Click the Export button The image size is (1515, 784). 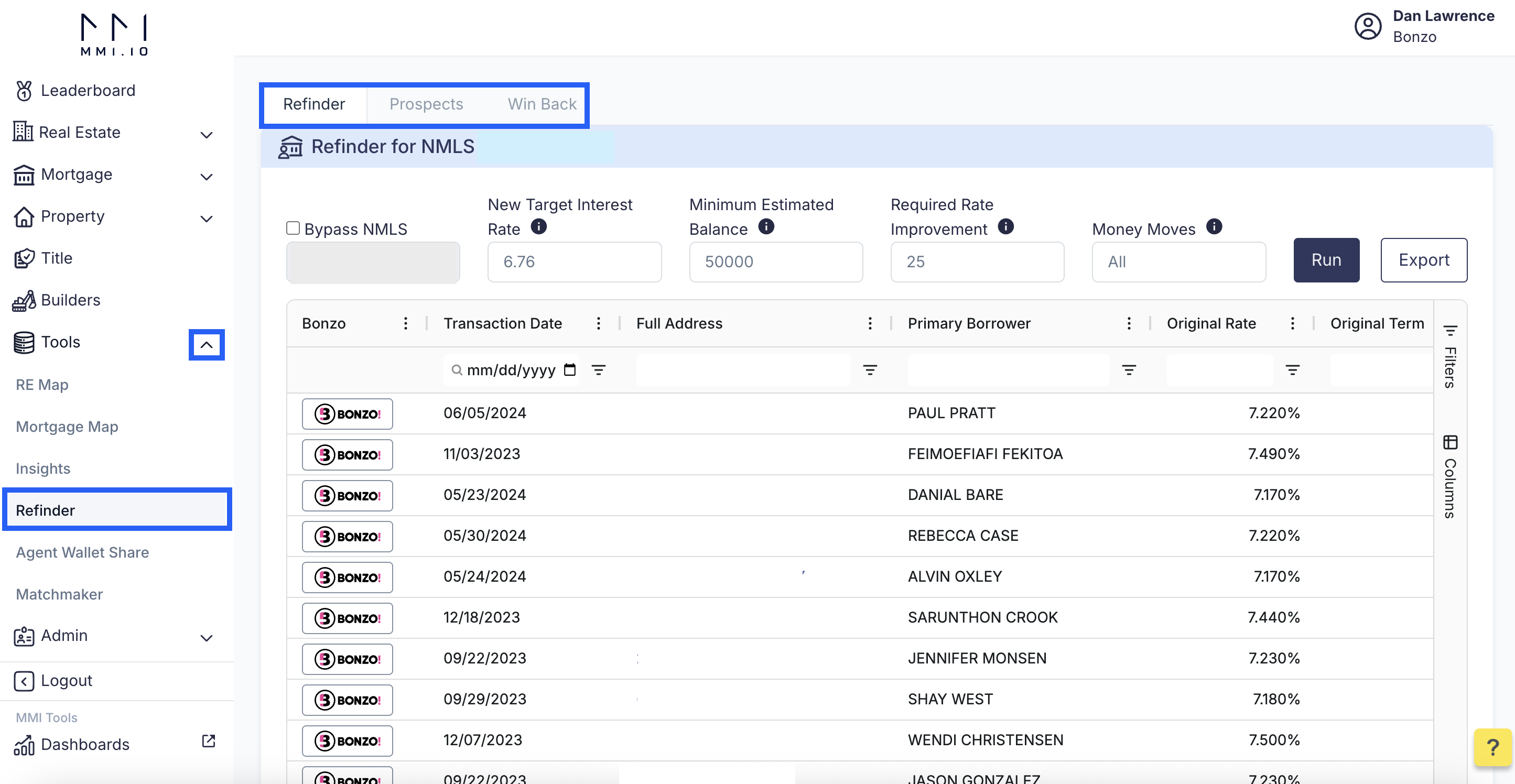[1424, 260]
